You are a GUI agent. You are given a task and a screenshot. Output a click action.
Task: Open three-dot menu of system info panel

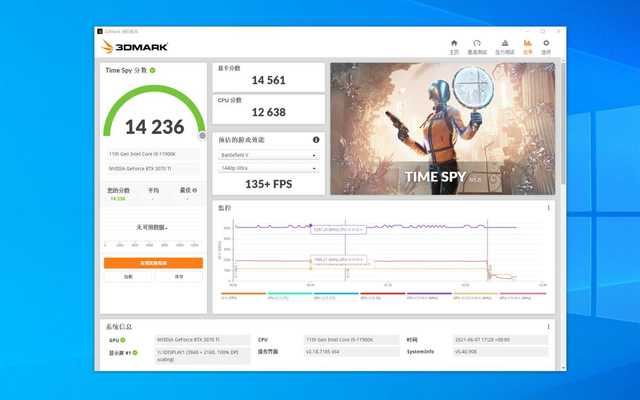pyautogui.click(x=548, y=327)
